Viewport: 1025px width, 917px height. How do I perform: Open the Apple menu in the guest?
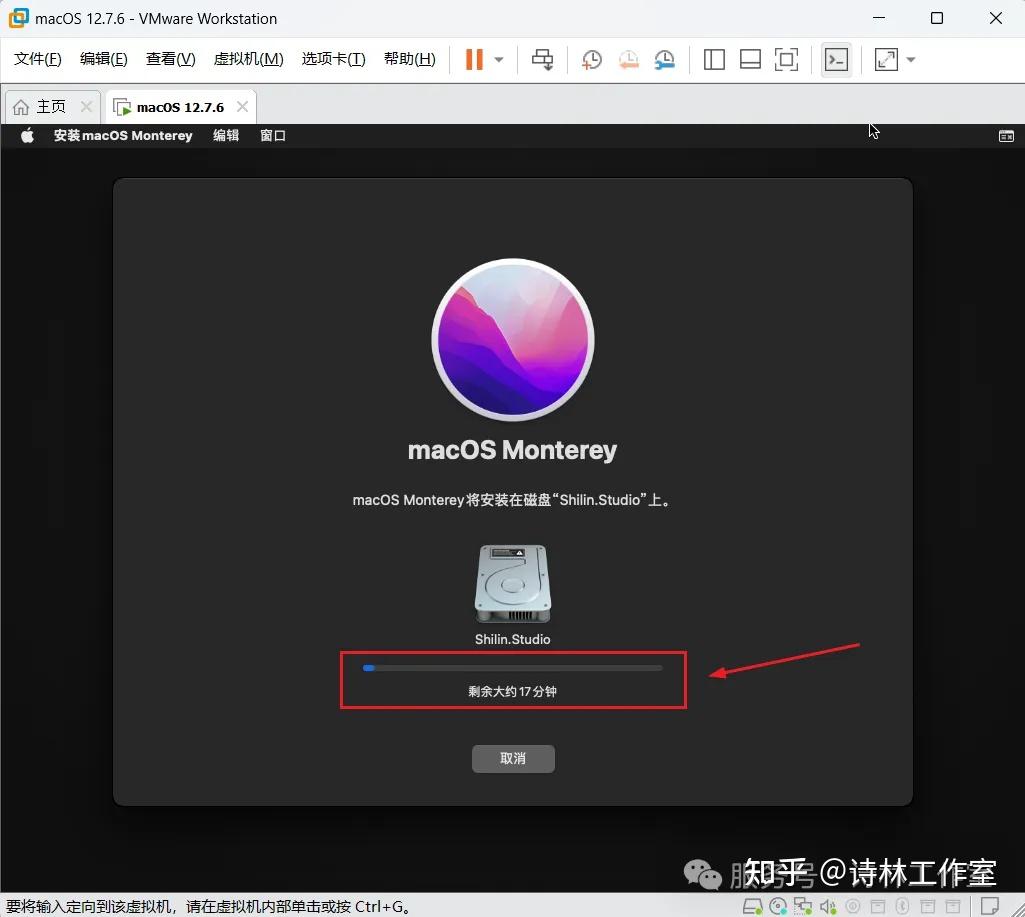[27, 135]
